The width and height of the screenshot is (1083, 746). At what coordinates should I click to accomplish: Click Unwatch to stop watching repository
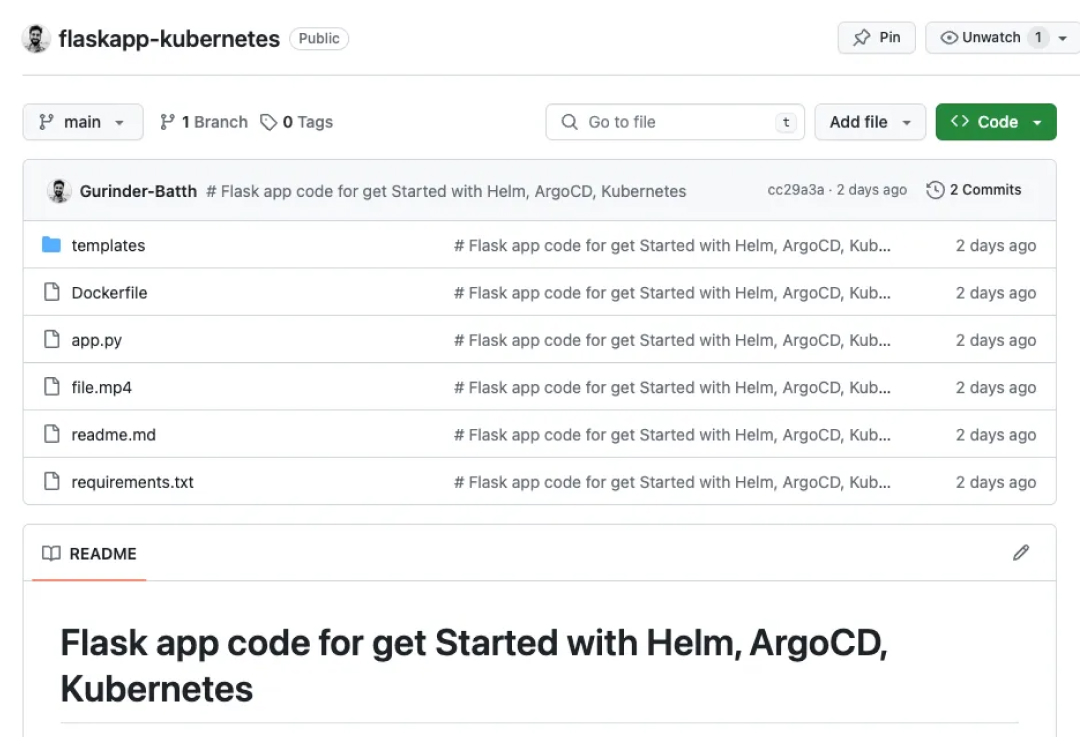tap(990, 37)
